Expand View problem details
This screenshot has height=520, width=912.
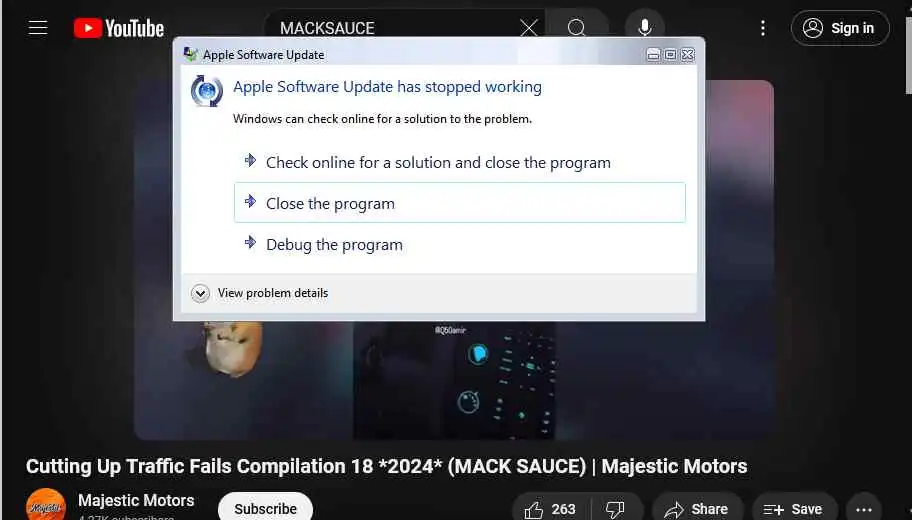click(x=259, y=293)
